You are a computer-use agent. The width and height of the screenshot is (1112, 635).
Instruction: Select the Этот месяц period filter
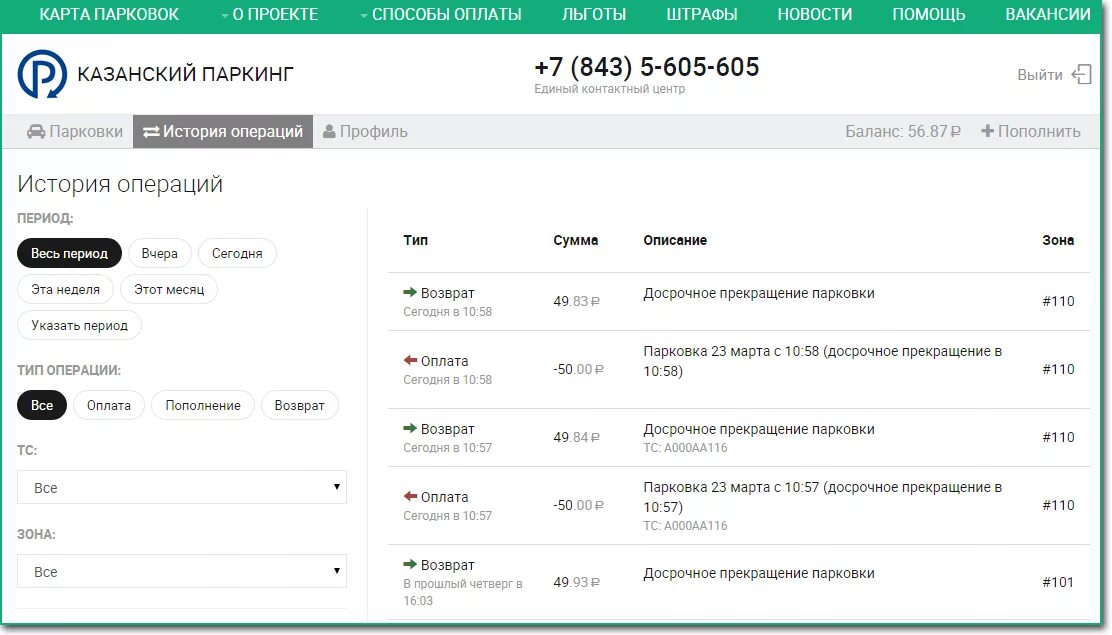169,289
